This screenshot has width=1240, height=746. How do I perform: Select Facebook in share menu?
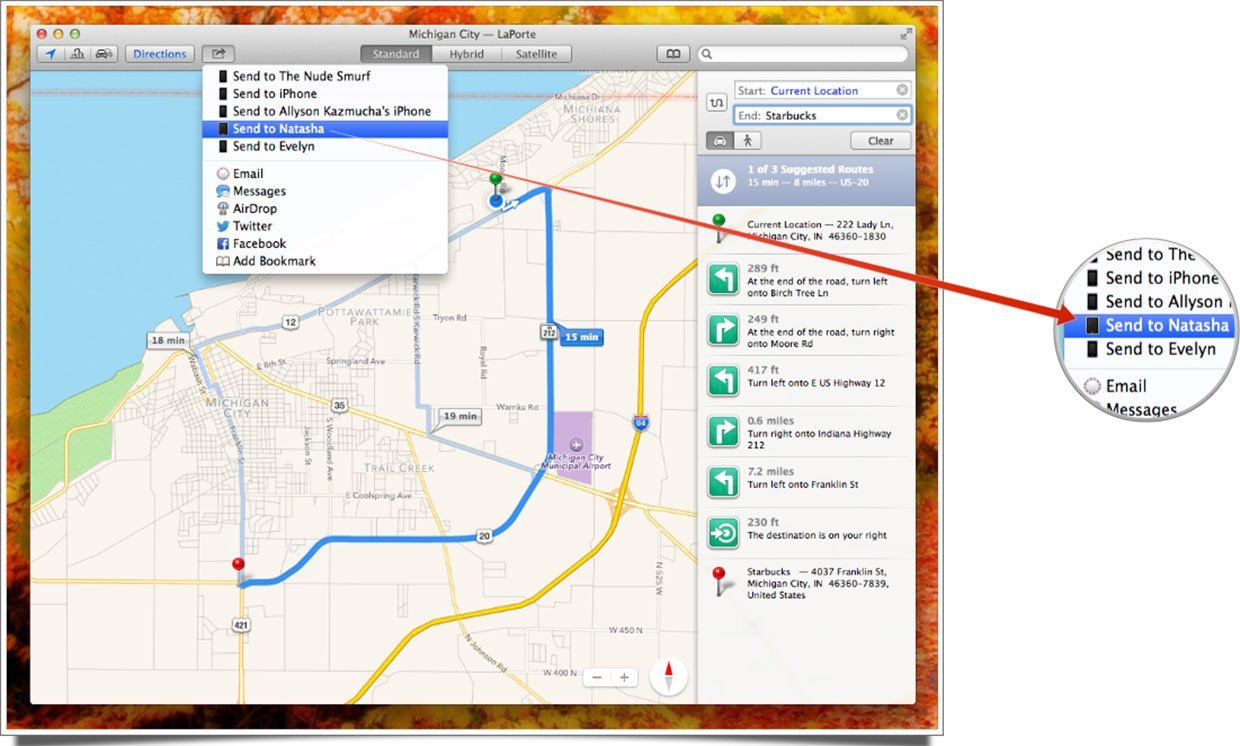325,244
